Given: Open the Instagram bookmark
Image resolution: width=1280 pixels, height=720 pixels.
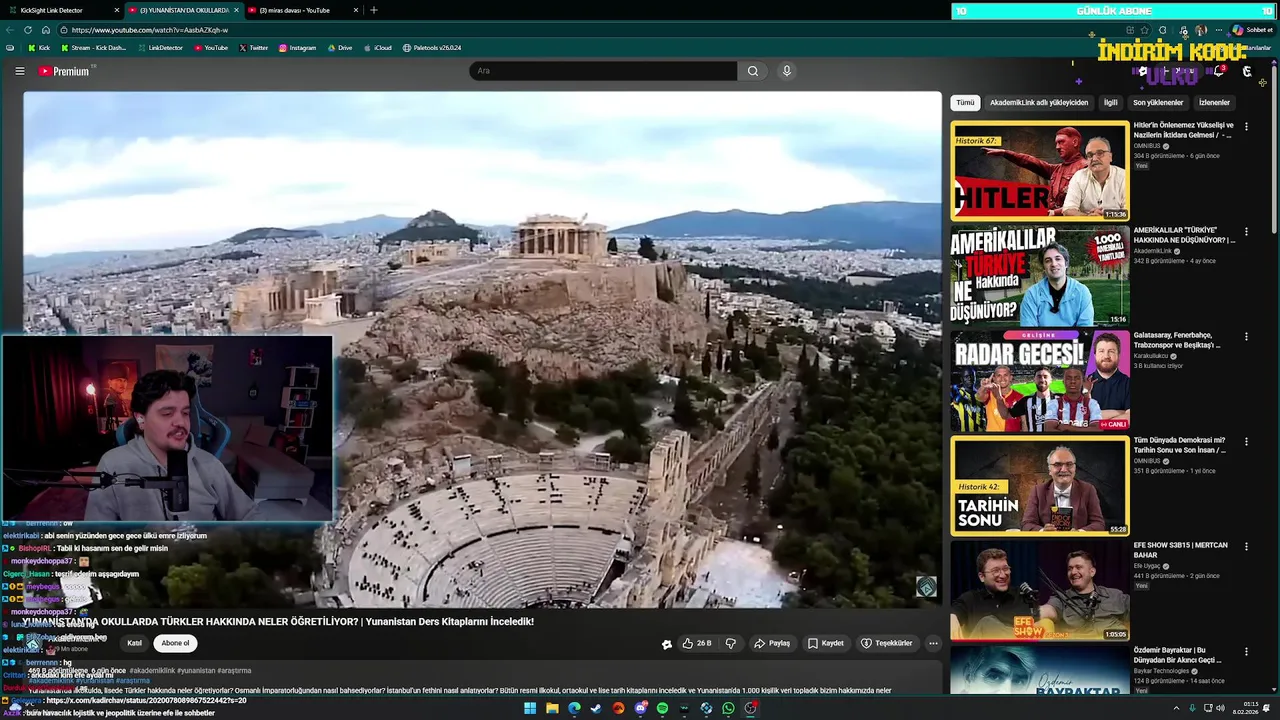Looking at the screenshot, I should (x=298, y=48).
